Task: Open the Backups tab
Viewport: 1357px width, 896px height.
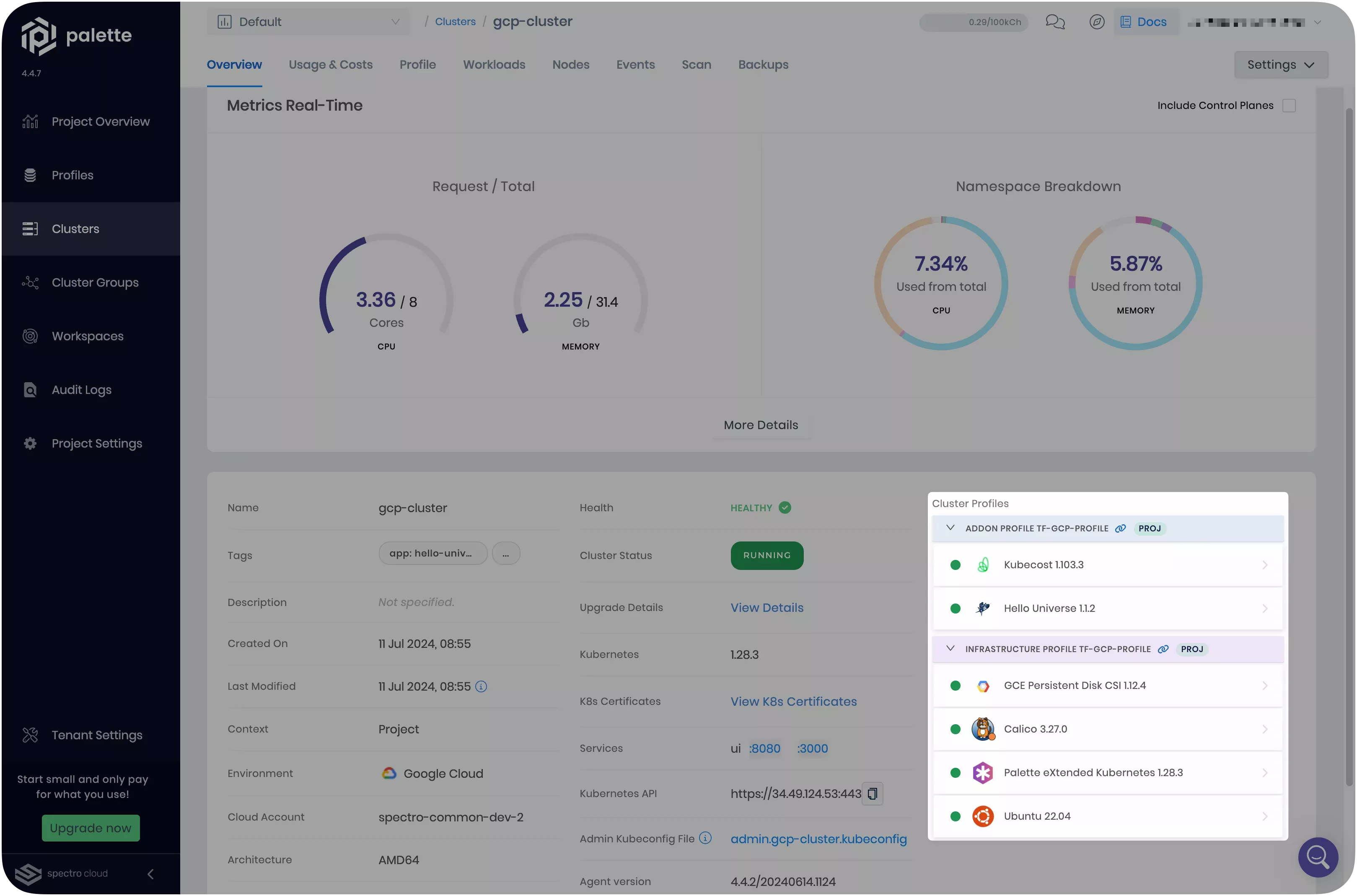Action: click(763, 65)
